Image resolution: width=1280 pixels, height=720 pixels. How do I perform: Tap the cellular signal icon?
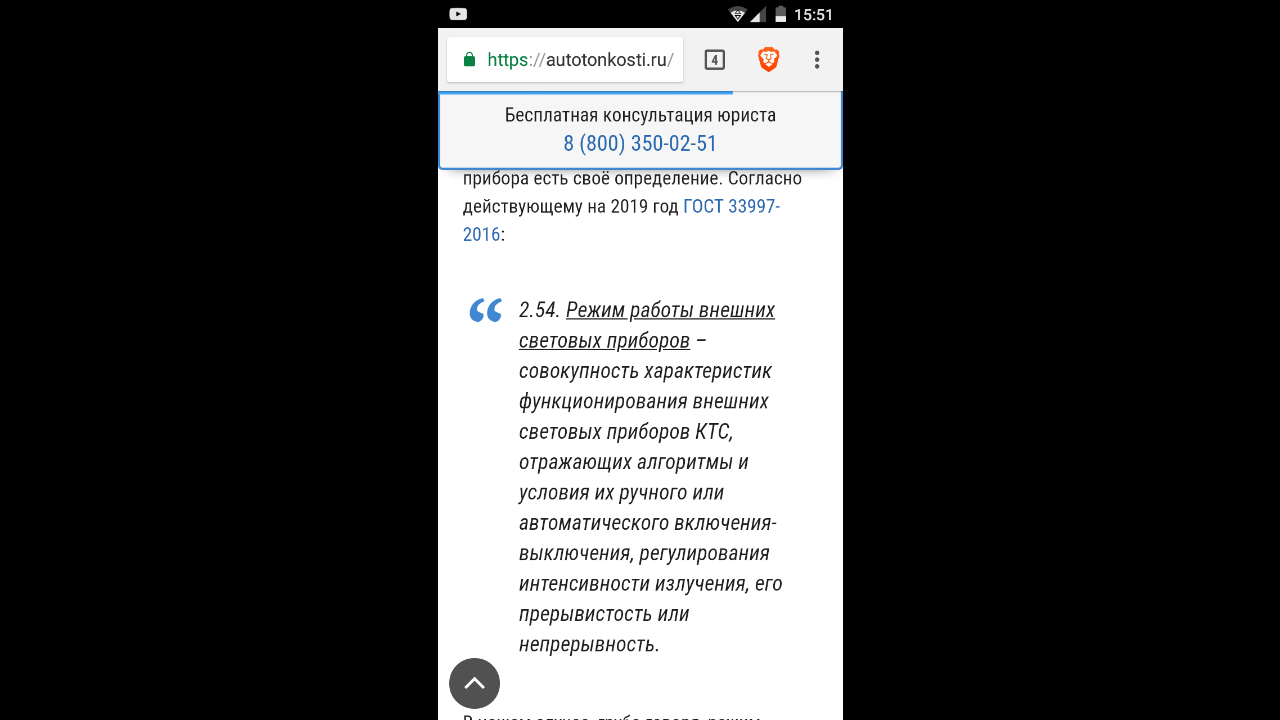[759, 14]
